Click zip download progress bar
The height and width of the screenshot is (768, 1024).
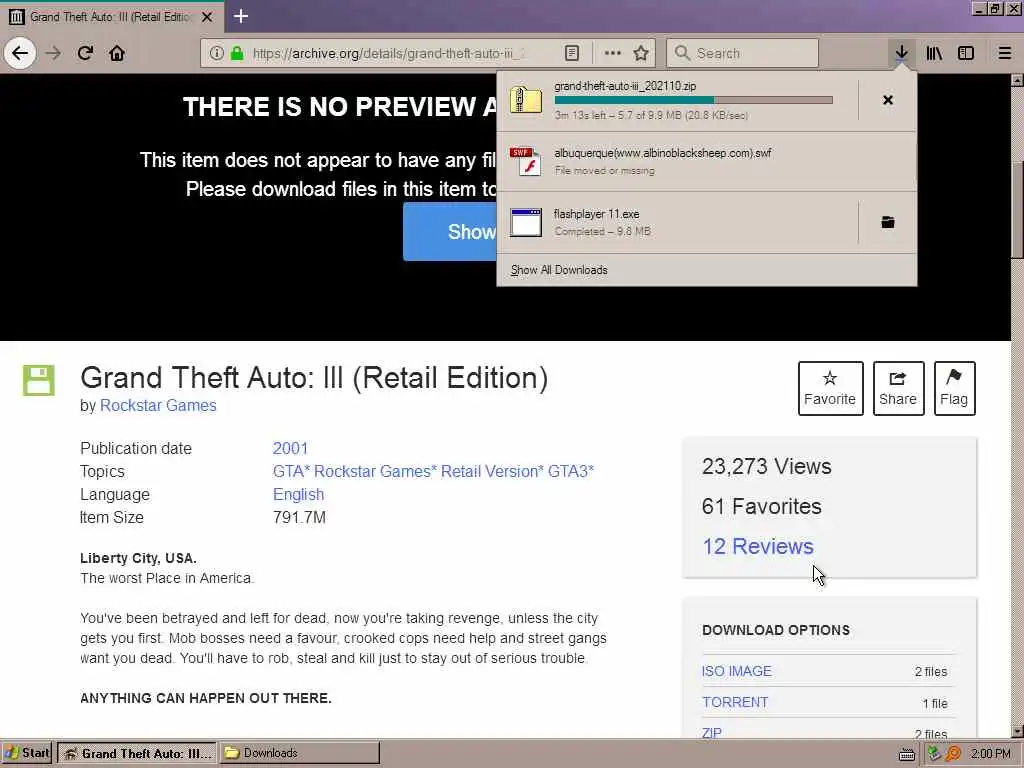[694, 101]
